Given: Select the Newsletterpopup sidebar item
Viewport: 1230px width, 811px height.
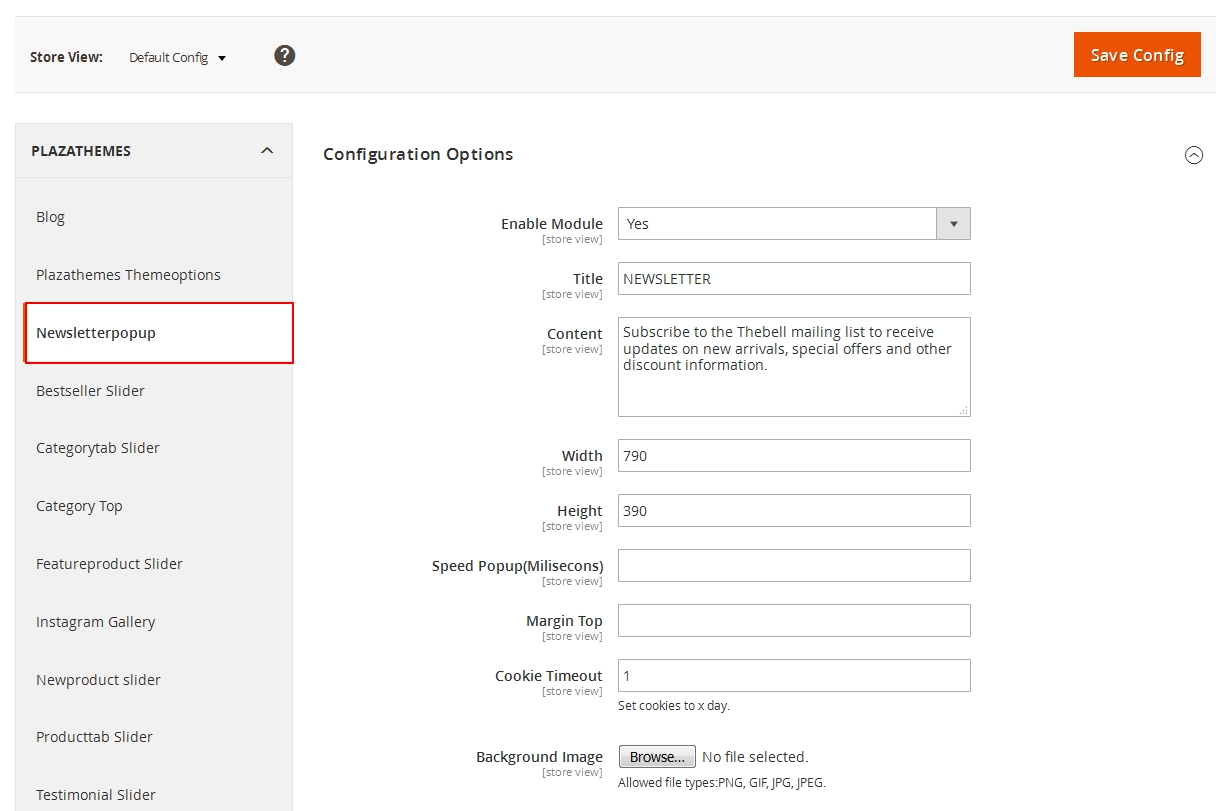Looking at the screenshot, I should click(x=96, y=333).
